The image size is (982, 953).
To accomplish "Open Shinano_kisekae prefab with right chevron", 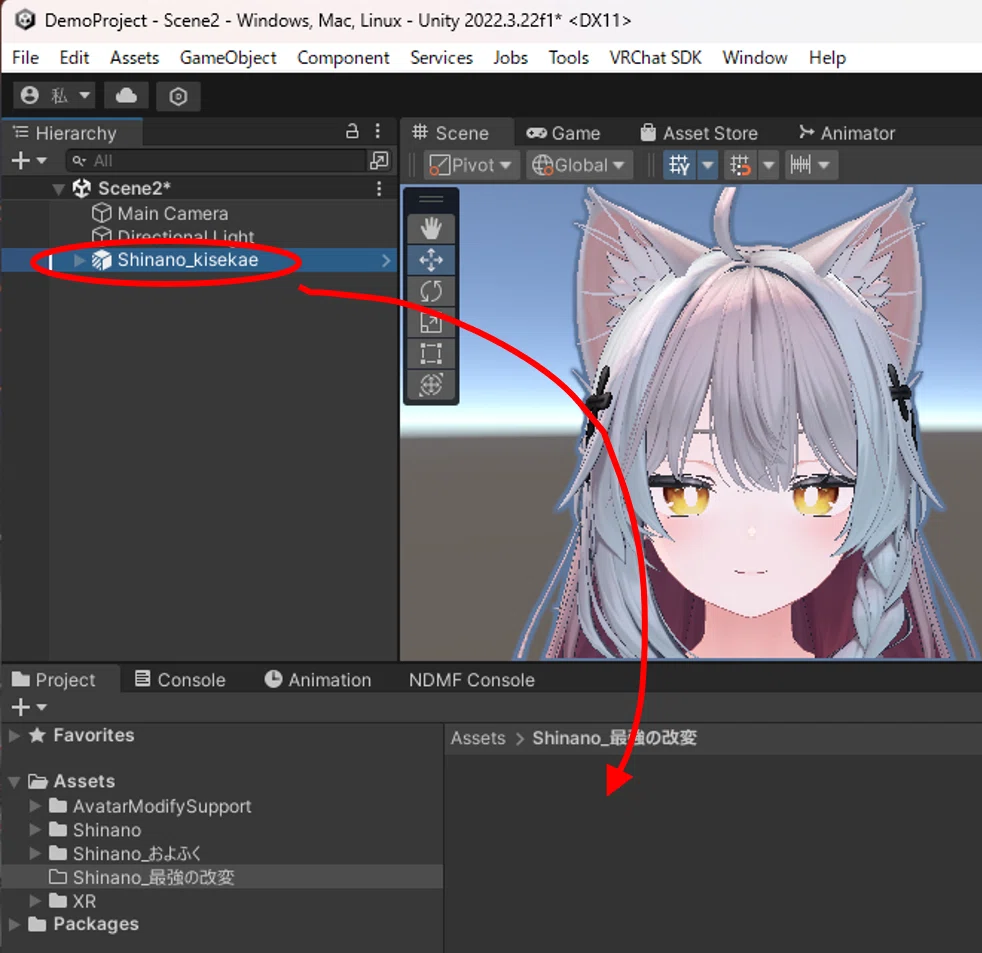I will click(x=386, y=260).
